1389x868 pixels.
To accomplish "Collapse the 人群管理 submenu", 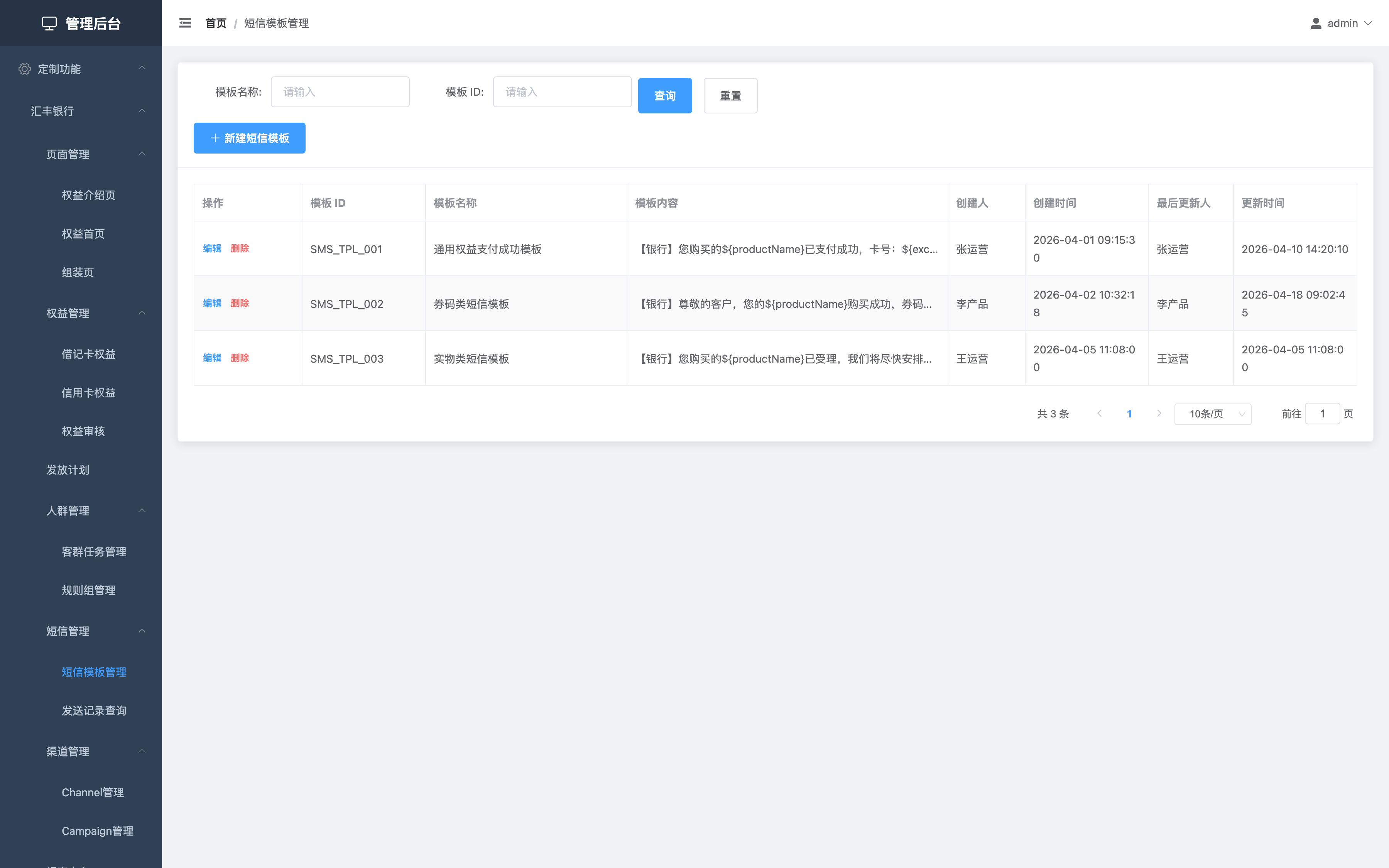I will click(81, 511).
